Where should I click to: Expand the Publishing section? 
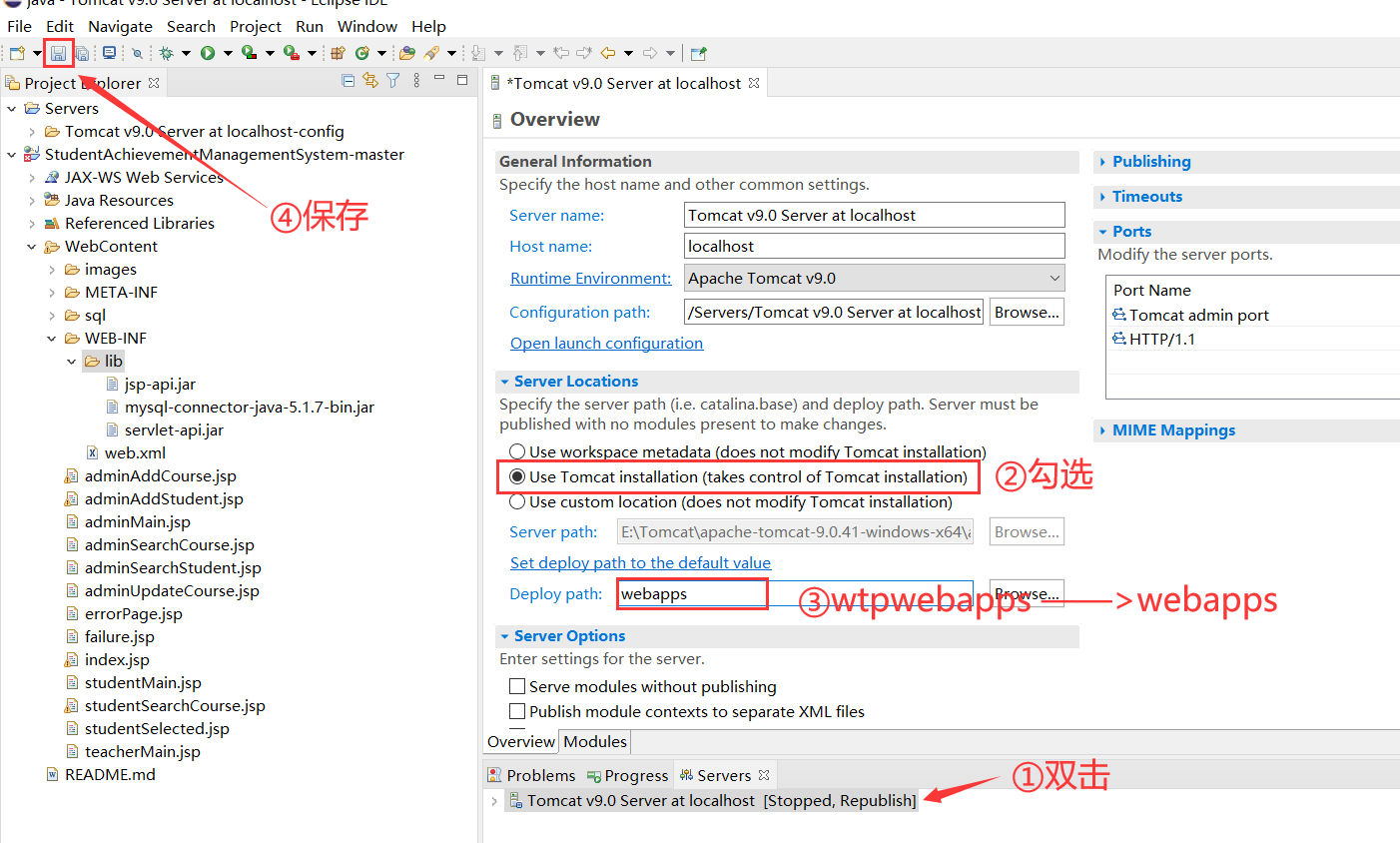1102,162
